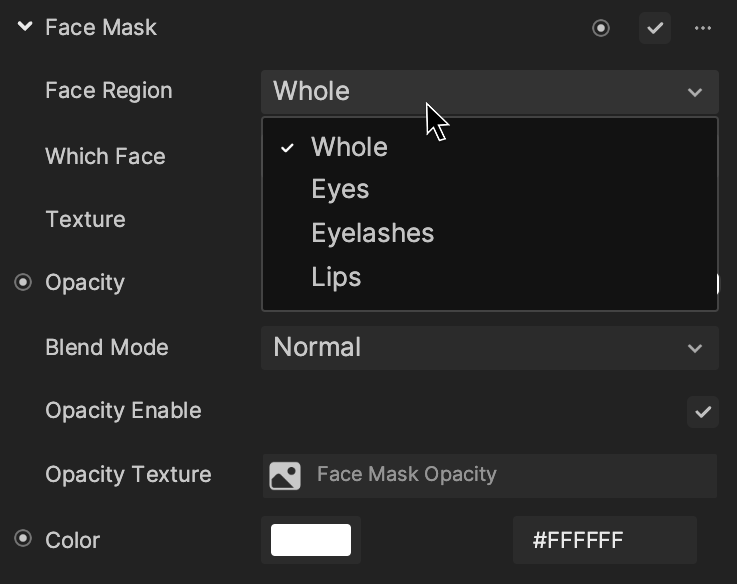Click the Face Mask keyframe circle icon
The height and width of the screenshot is (584, 737).
pos(601,28)
